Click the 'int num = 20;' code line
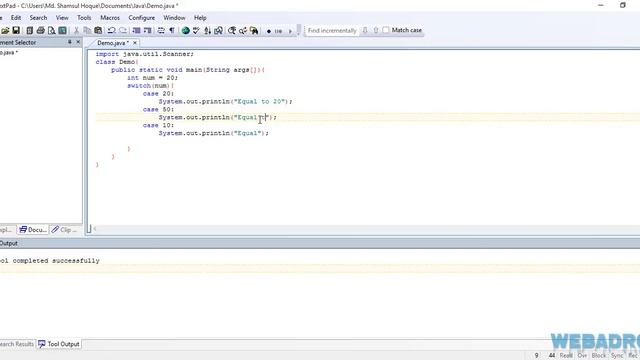 [152, 78]
